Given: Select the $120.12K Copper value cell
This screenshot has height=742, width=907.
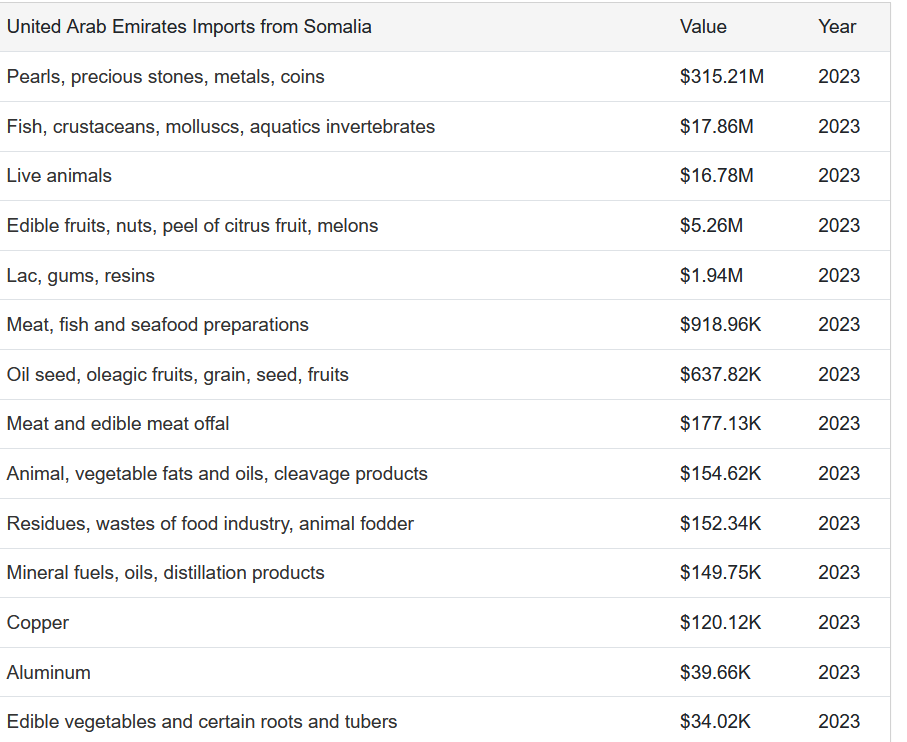Looking at the screenshot, I should point(720,622).
